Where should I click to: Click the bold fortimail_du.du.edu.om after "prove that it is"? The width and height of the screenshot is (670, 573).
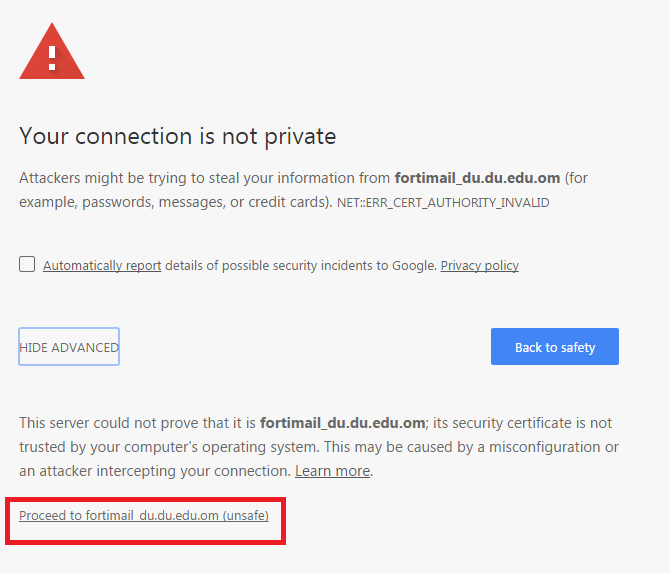(x=343, y=423)
